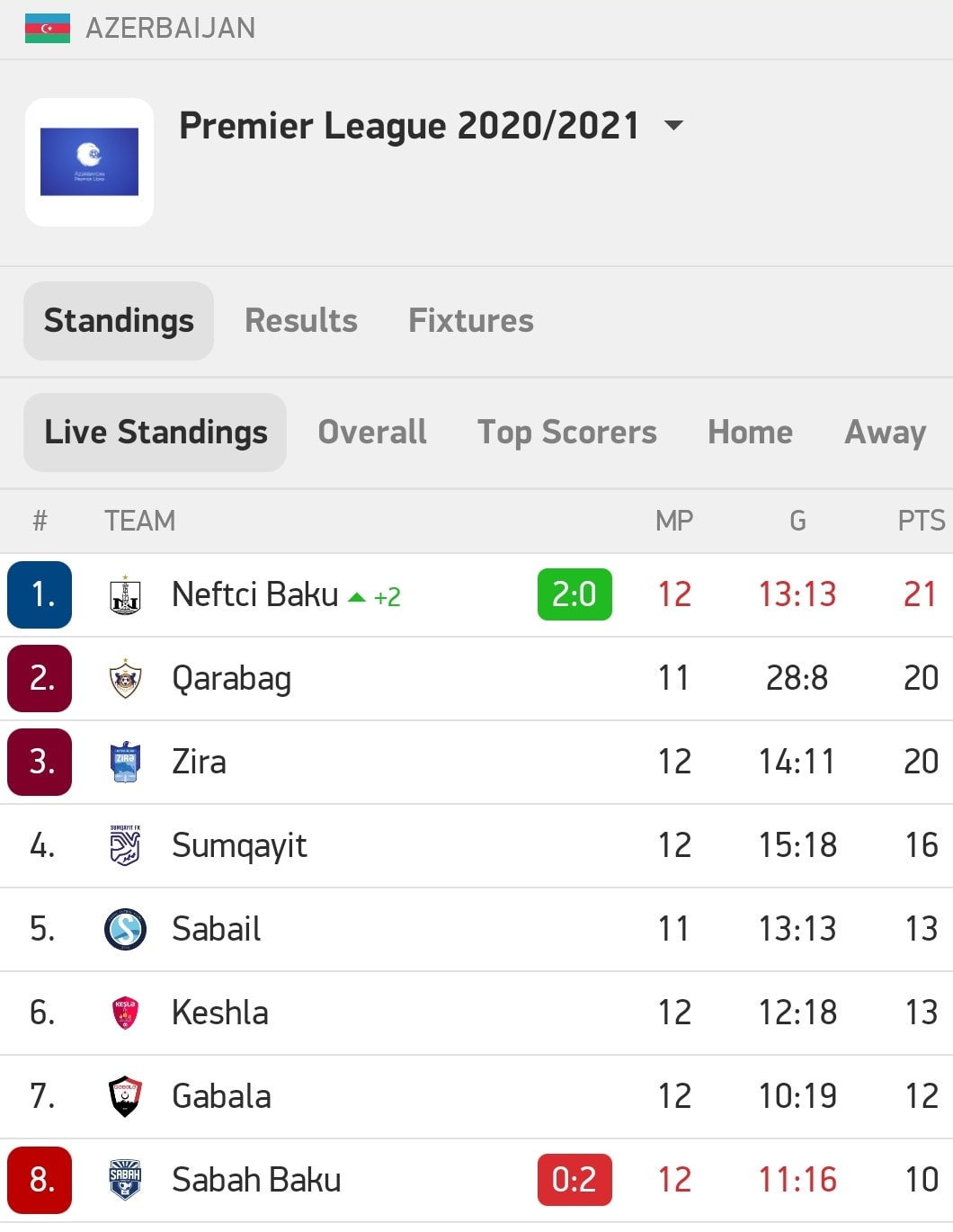Open the Fixtures tab

pyautogui.click(x=471, y=321)
